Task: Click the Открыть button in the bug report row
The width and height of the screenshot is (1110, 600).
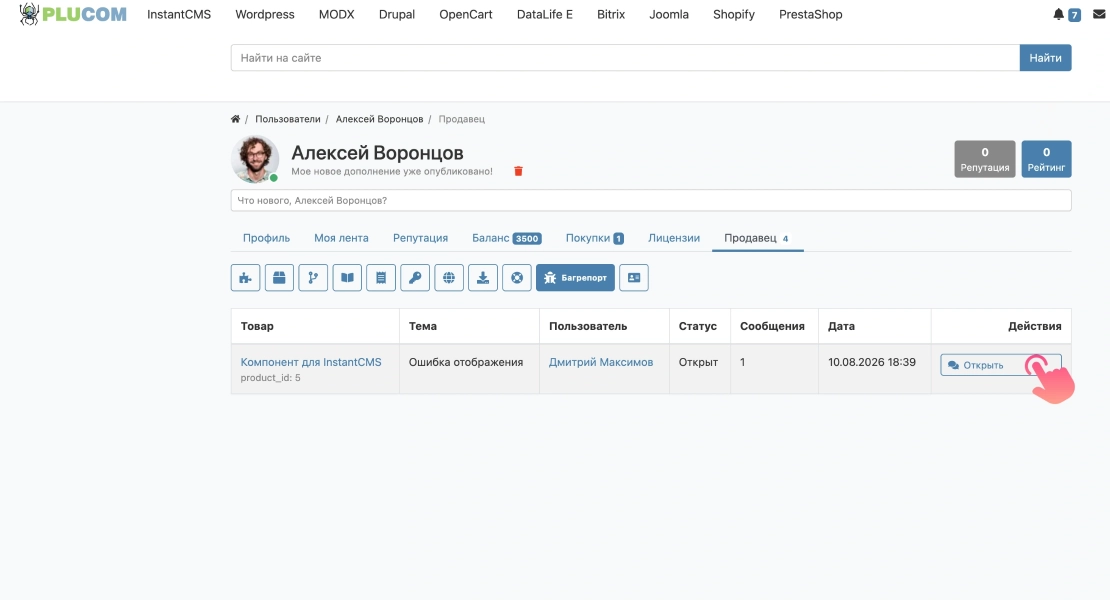Action: click(1000, 365)
